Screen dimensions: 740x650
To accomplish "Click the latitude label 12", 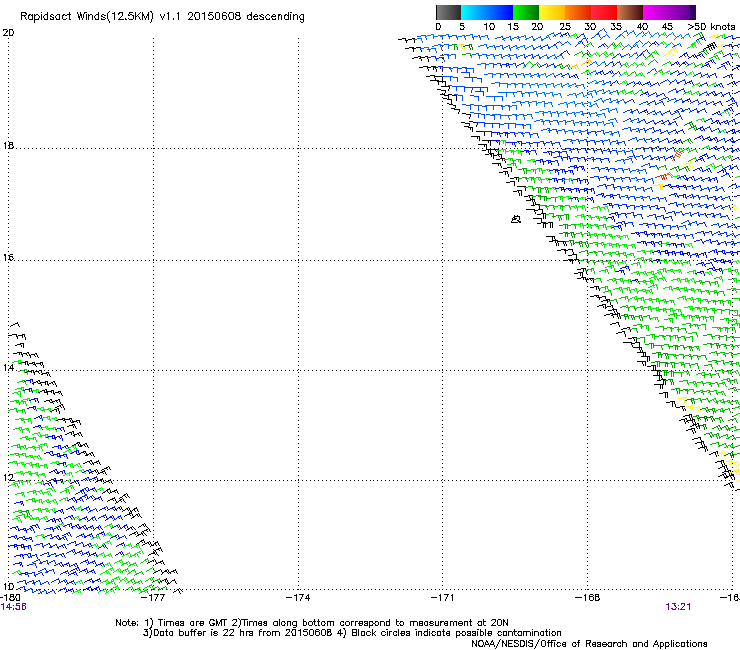I will pyautogui.click(x=8, y=477).
